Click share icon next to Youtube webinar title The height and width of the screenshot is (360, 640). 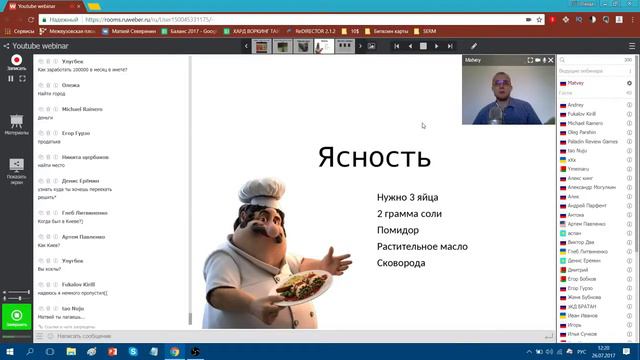coord(6,46)
